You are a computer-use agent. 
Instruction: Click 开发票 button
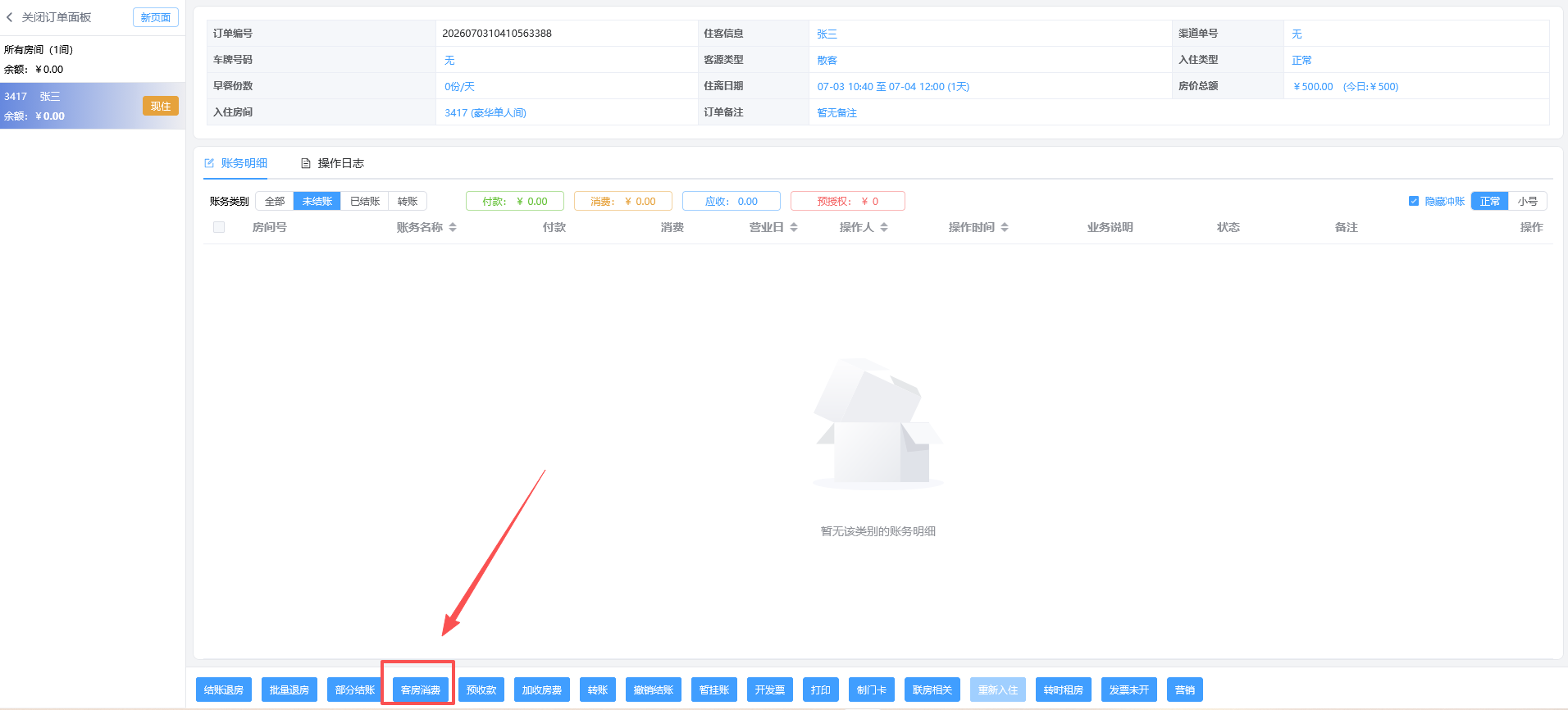[770, 690]
